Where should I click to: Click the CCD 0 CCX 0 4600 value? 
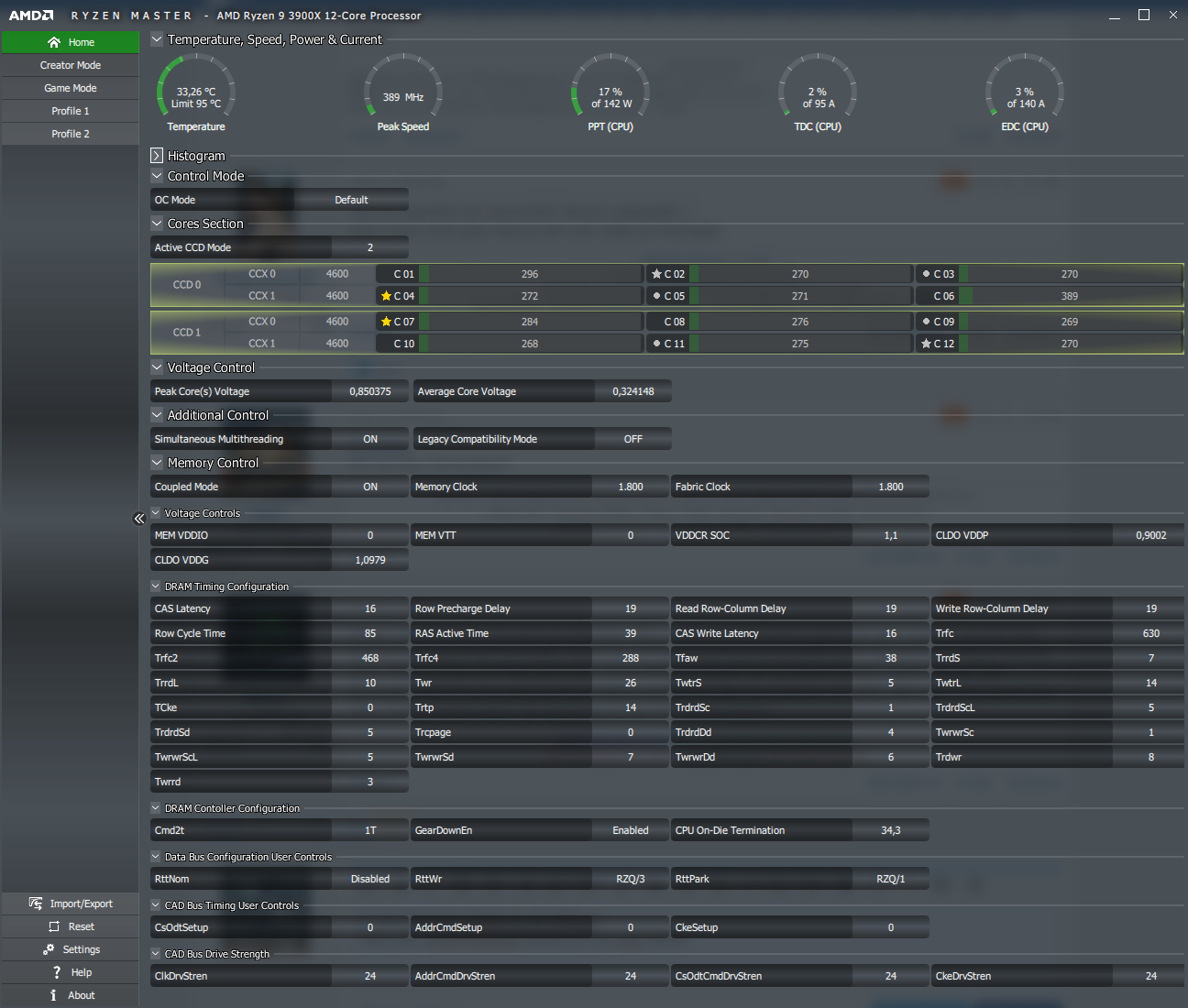tap(337, 274)
